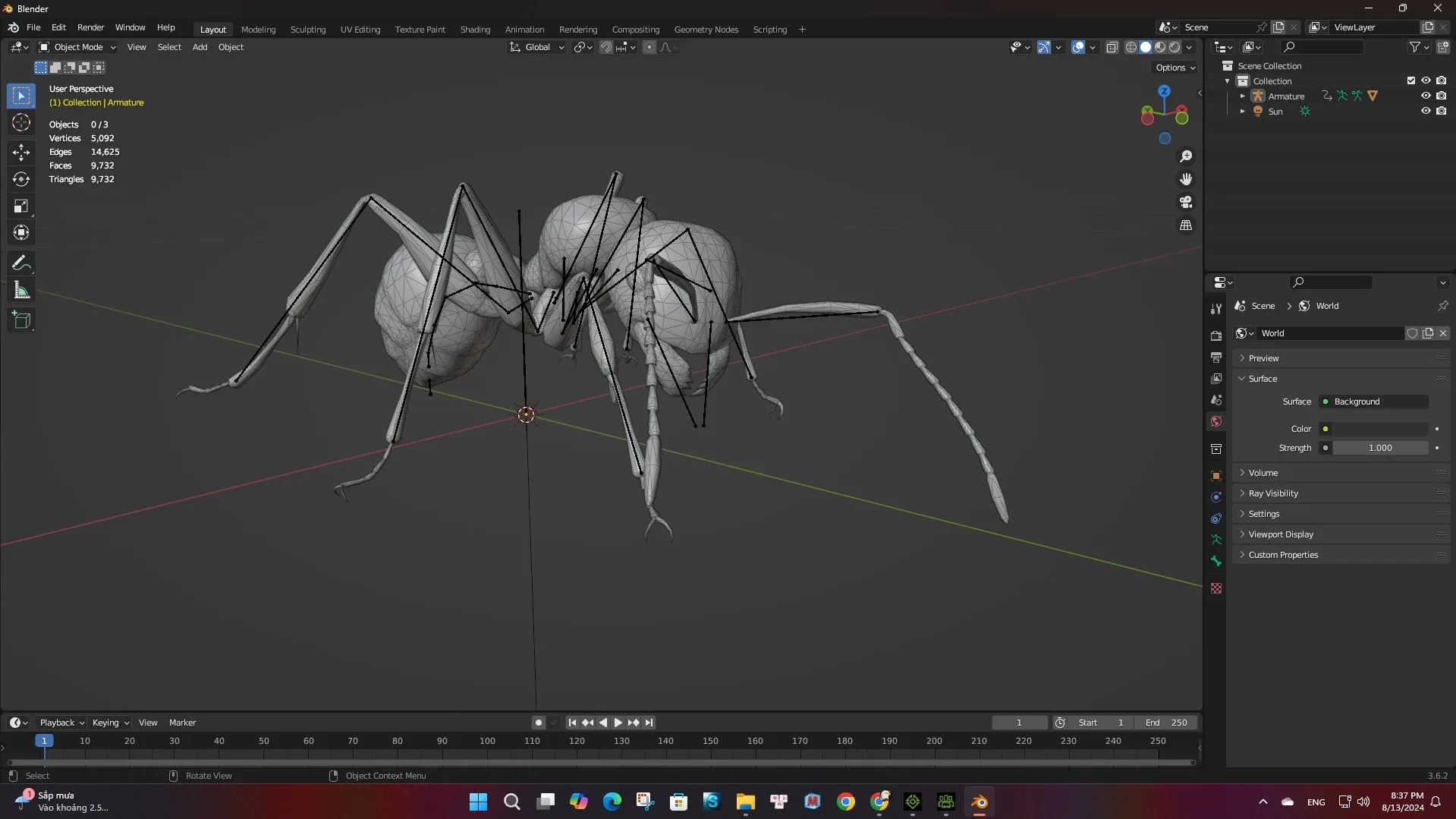The image size is (1456, 819).
Task: Select the Scale tool in the toolbar
Action: [21, 206]
